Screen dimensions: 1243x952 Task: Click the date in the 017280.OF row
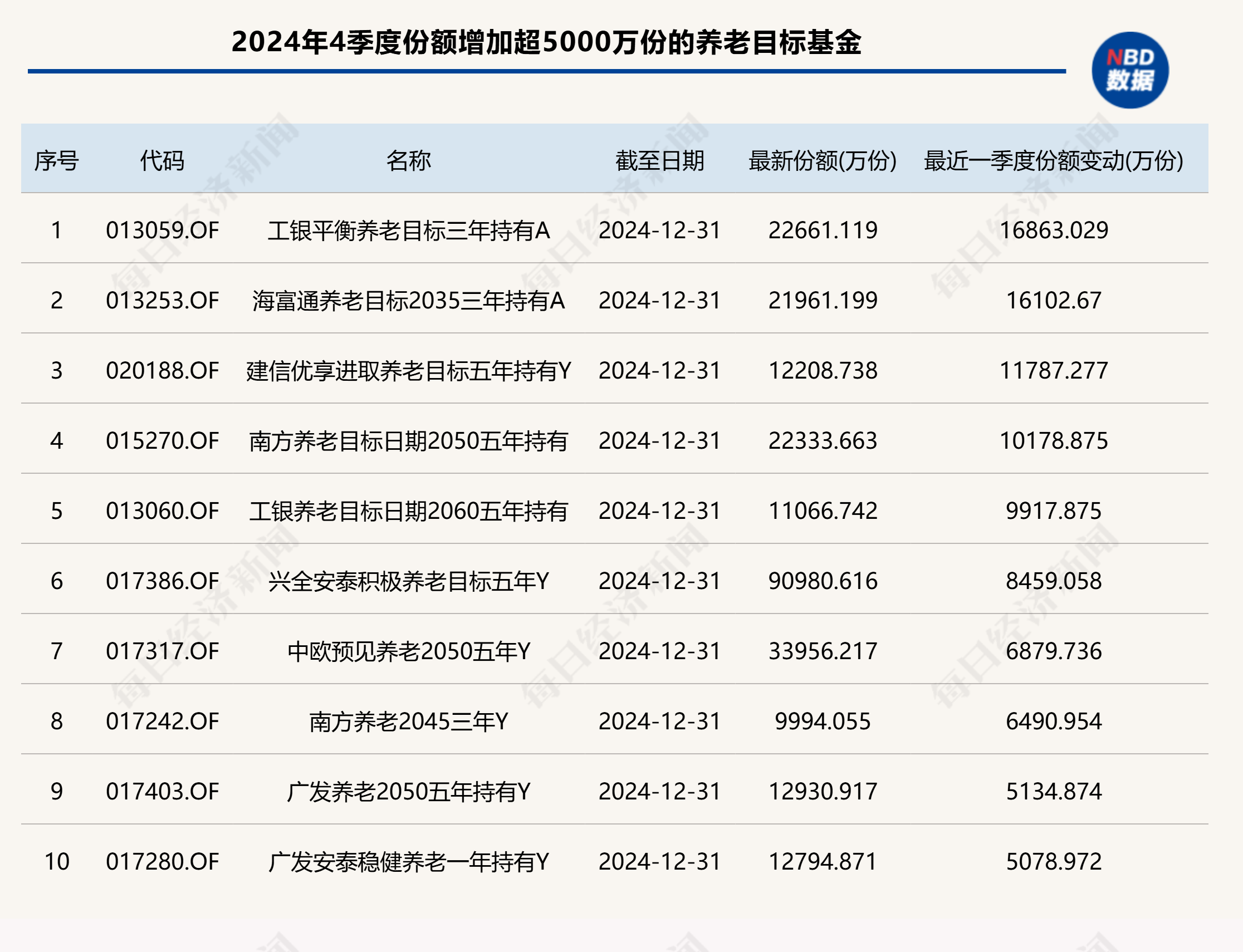point(660,863)
